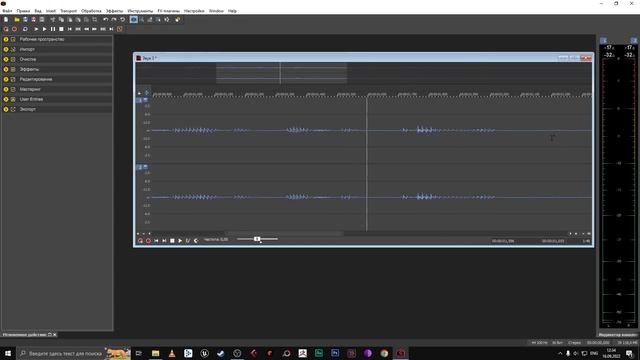Click the Copy toolbar icon
The width and height of the screenshot is (640, 360).
(61, 20)
